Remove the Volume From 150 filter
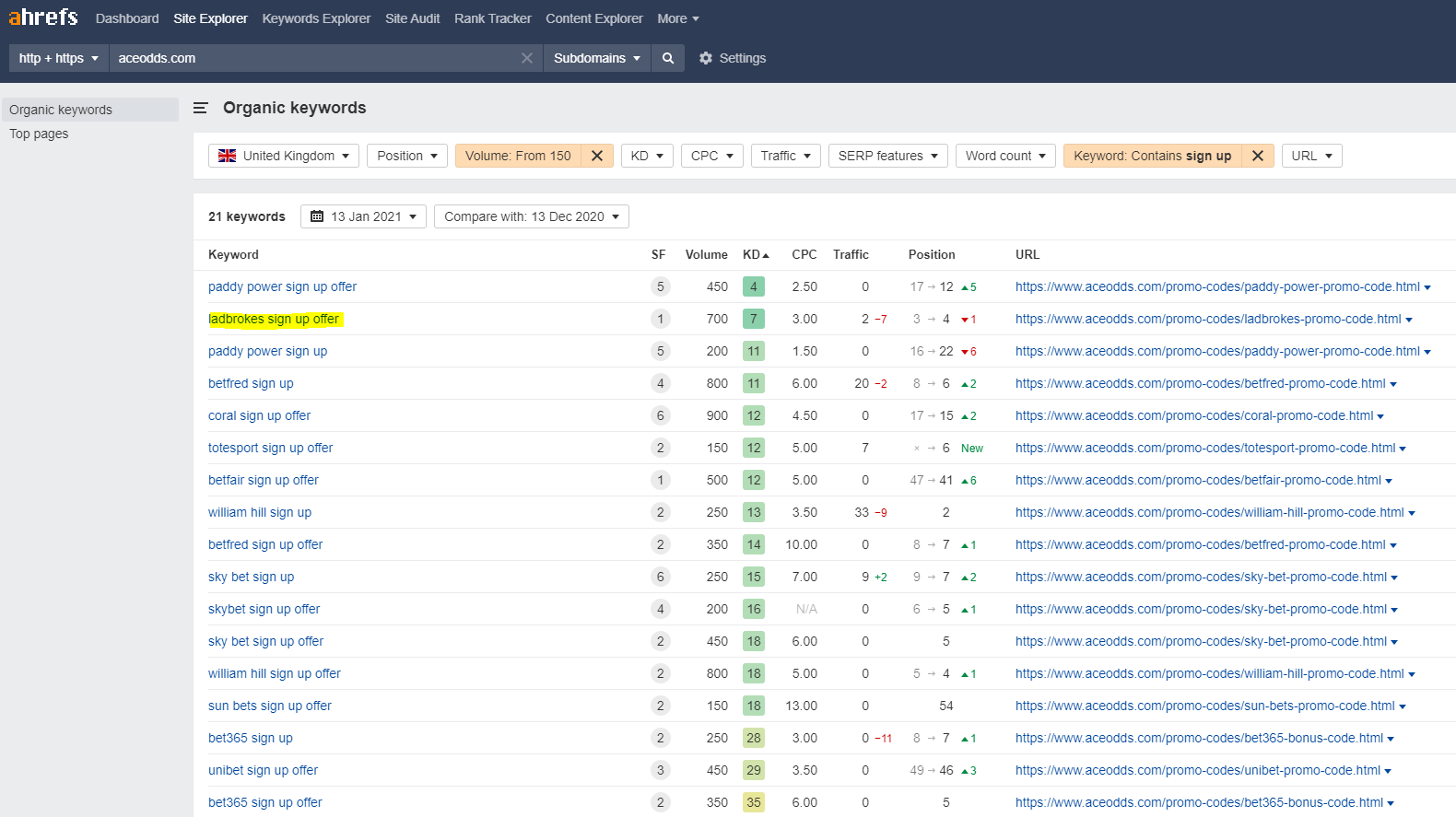 [x=597, y=156]
